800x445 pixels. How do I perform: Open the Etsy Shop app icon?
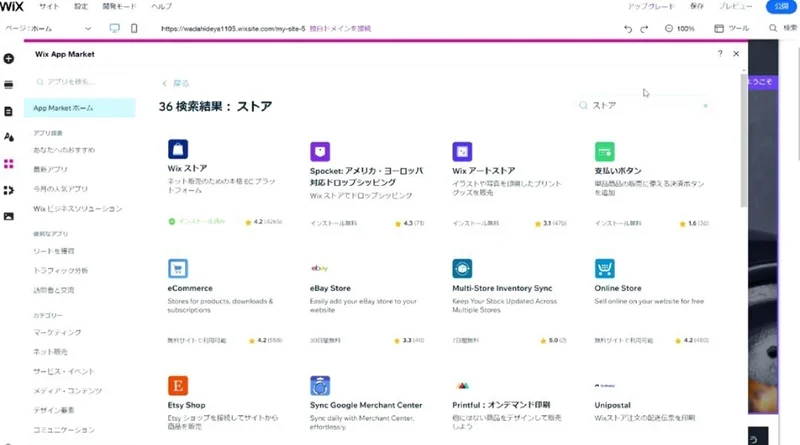click(178, 386)
